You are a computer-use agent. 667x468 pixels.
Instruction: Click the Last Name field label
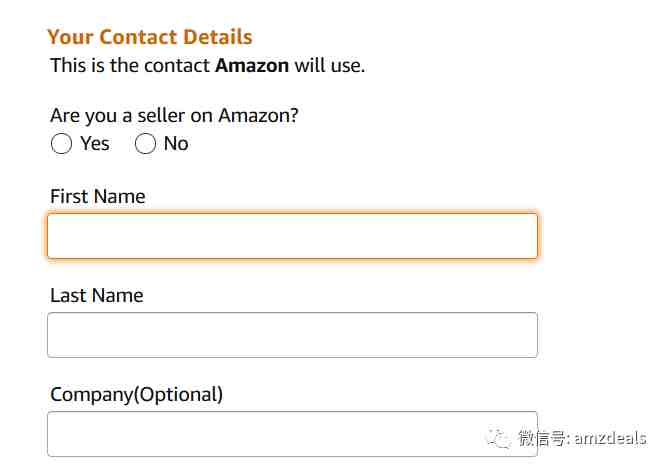coord(97,296)
